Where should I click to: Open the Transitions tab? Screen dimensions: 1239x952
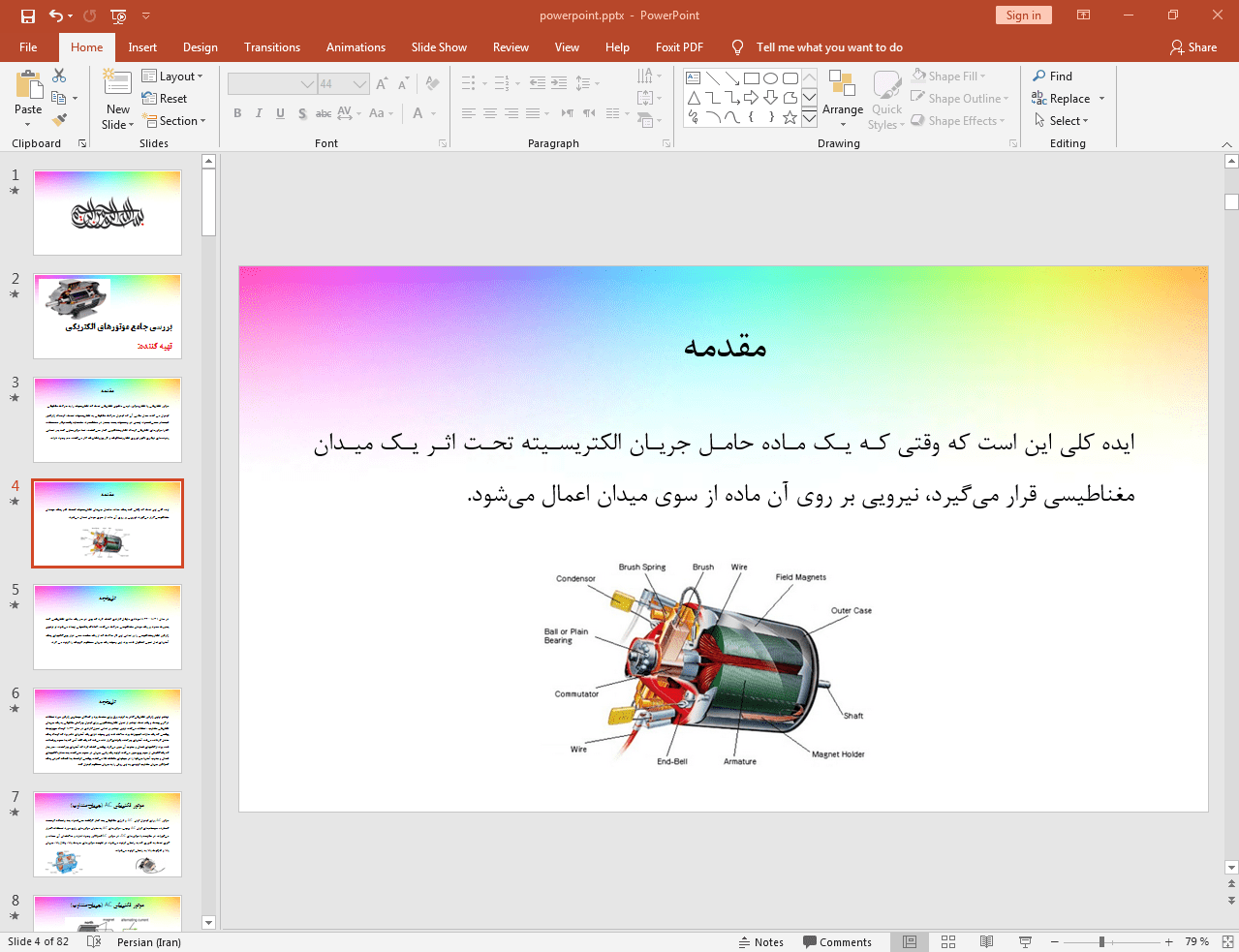click(x=272, y=47)
